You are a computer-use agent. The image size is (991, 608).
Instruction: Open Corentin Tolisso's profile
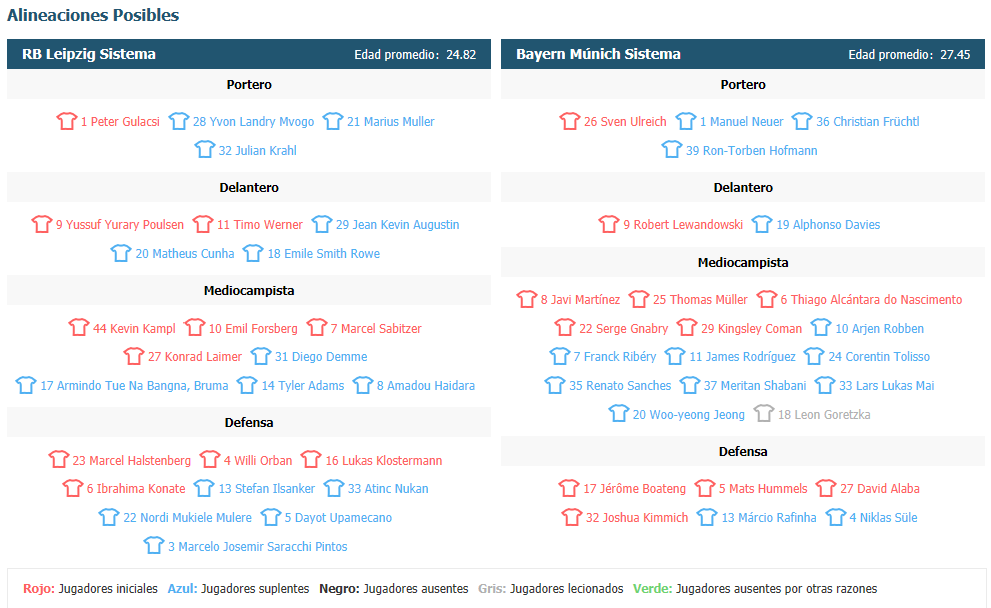pos(879,356)
